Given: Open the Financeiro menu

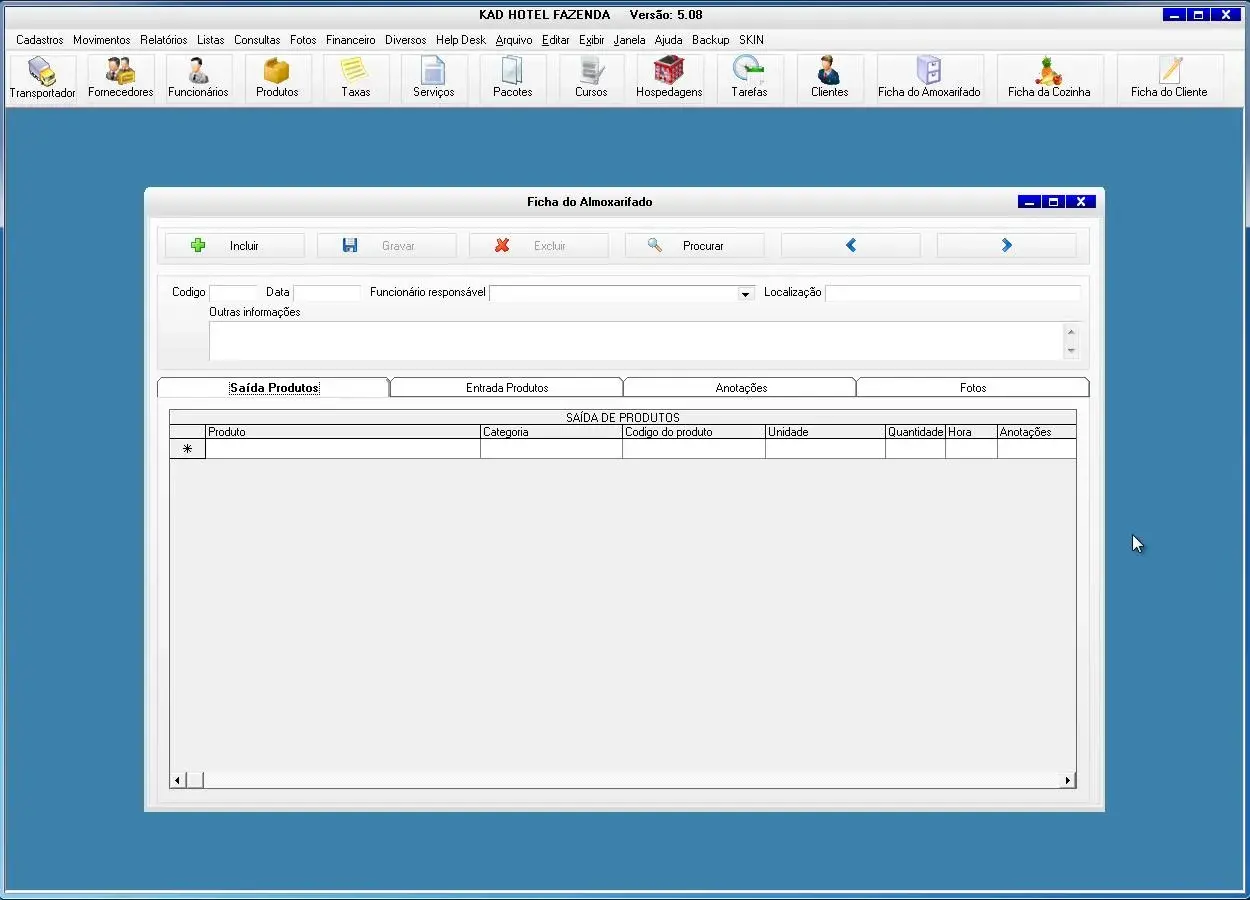Looking at the screenshot, I should (350, 40).
